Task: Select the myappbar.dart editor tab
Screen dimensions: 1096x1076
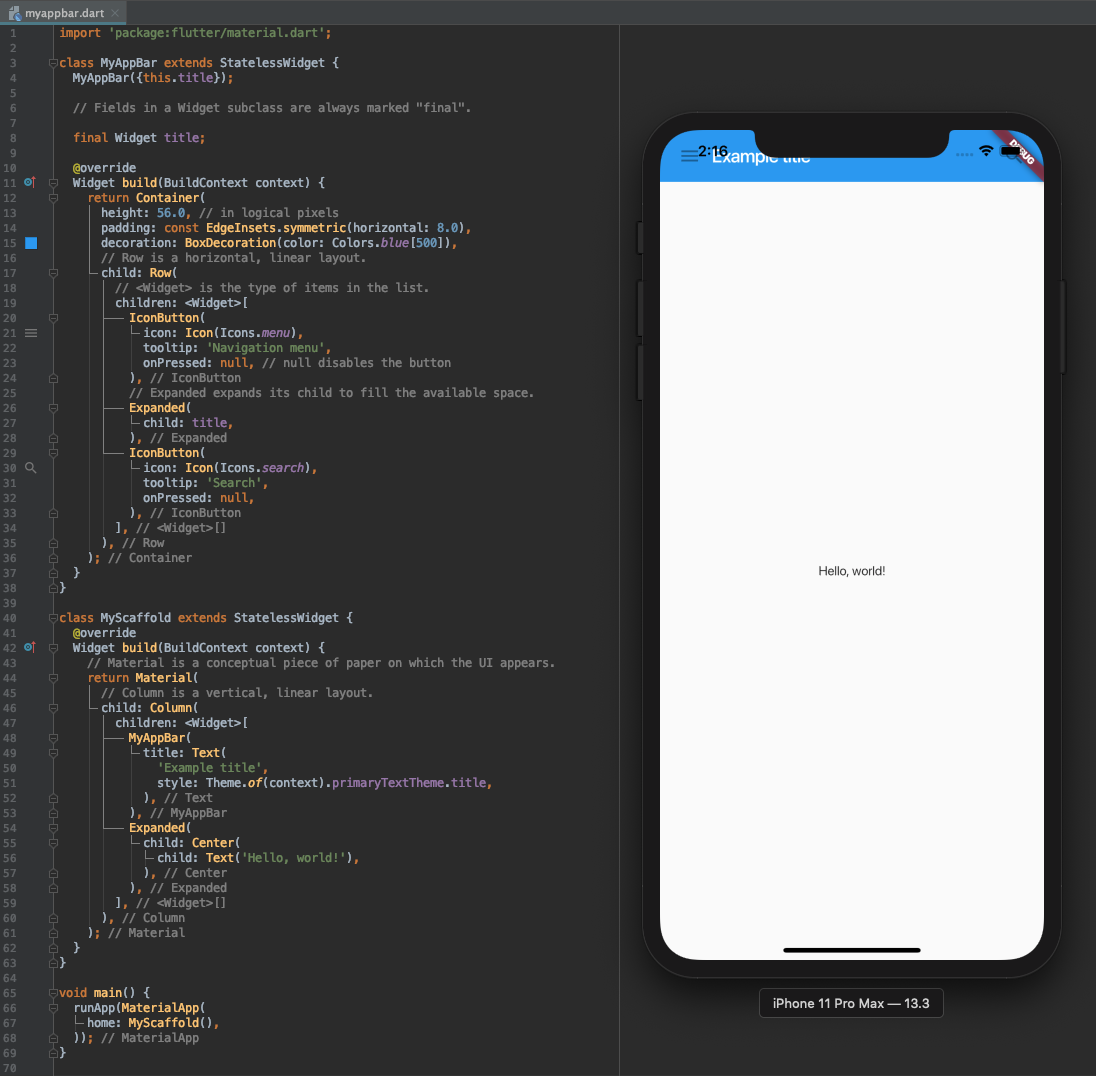Action: 64,13
